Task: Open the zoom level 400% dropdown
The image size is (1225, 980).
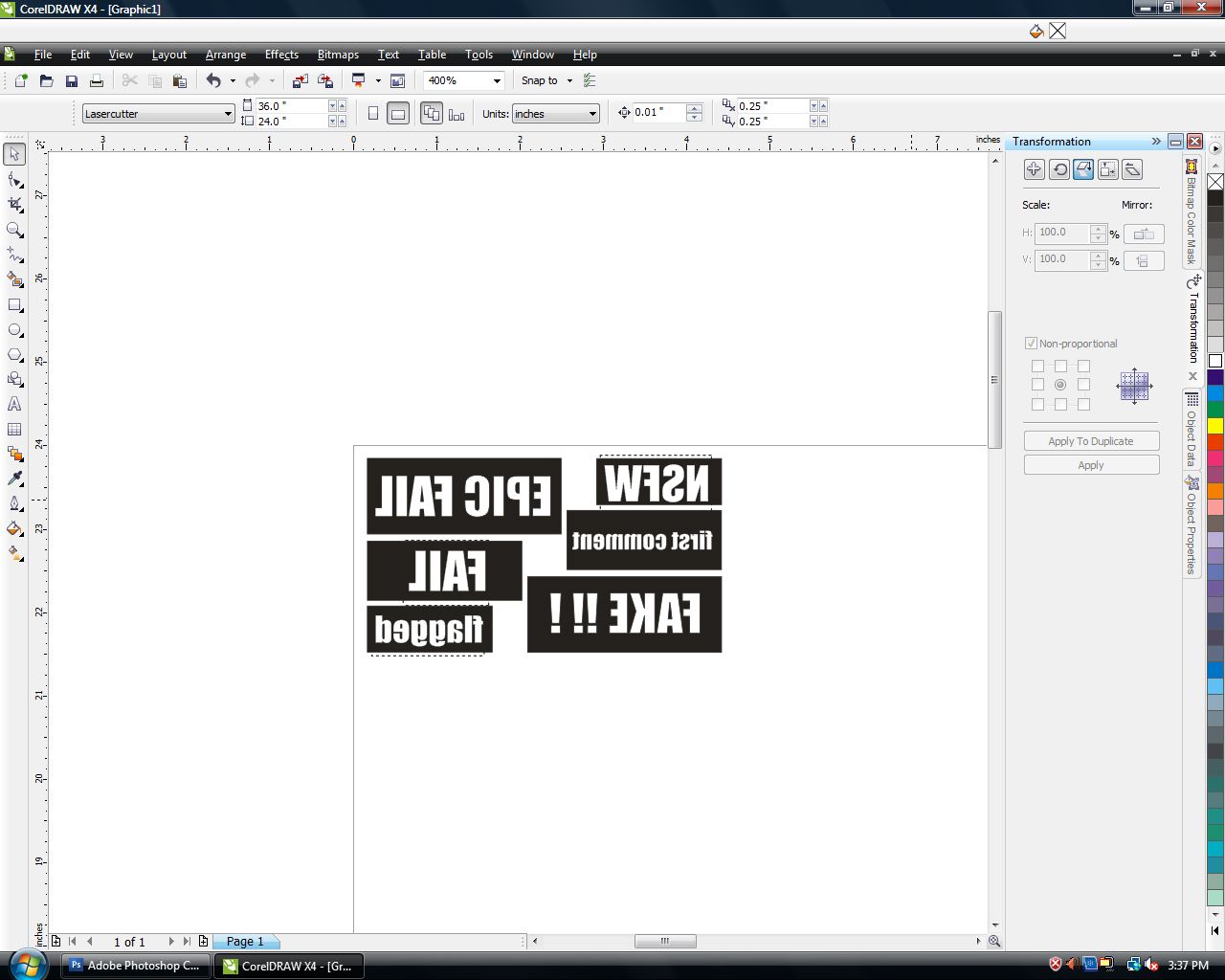Action: point(497,81)
